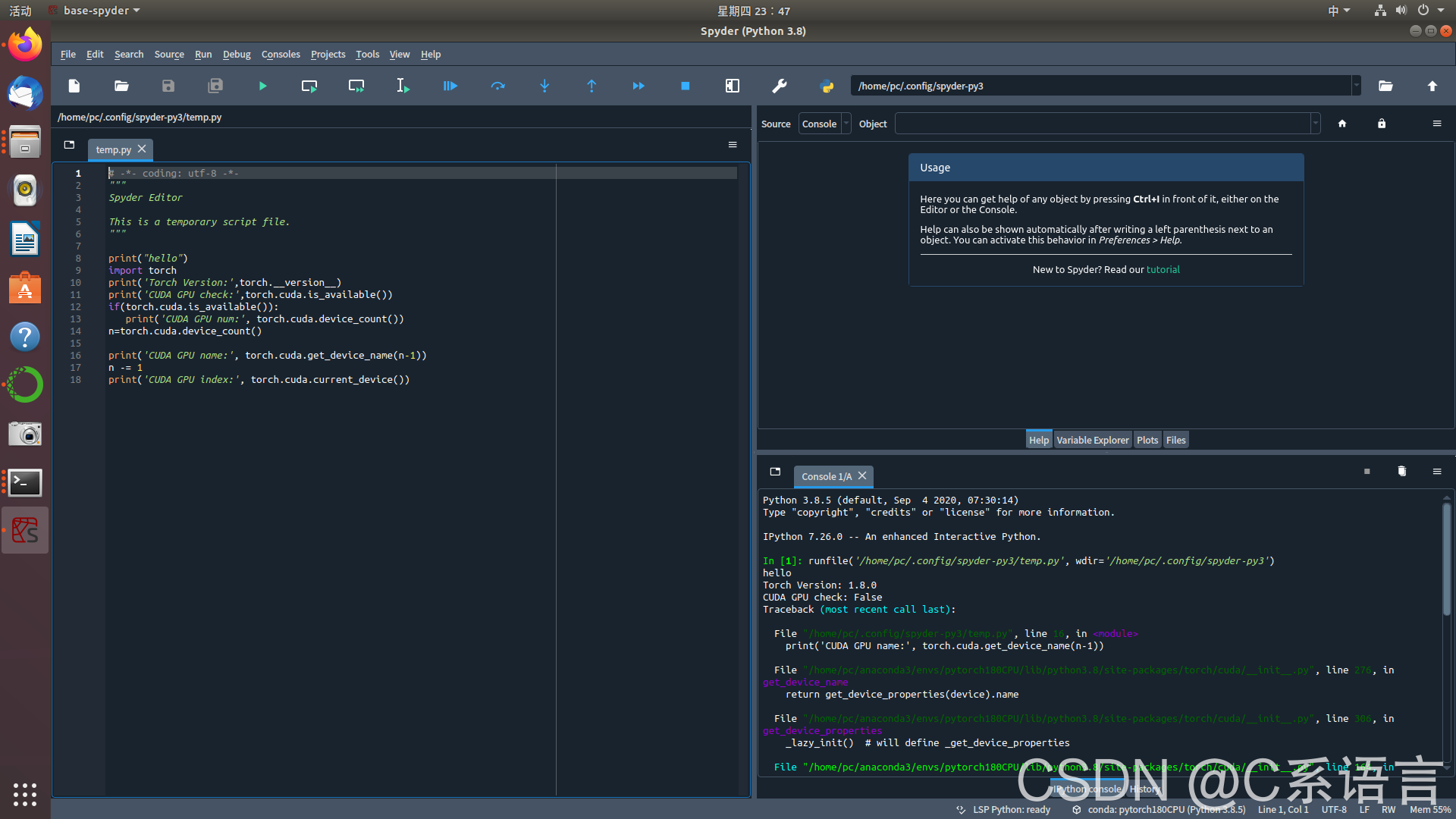This screenshot has width=1456, height=819.
Task: Maximize the current pane
Action: point(733,86)
